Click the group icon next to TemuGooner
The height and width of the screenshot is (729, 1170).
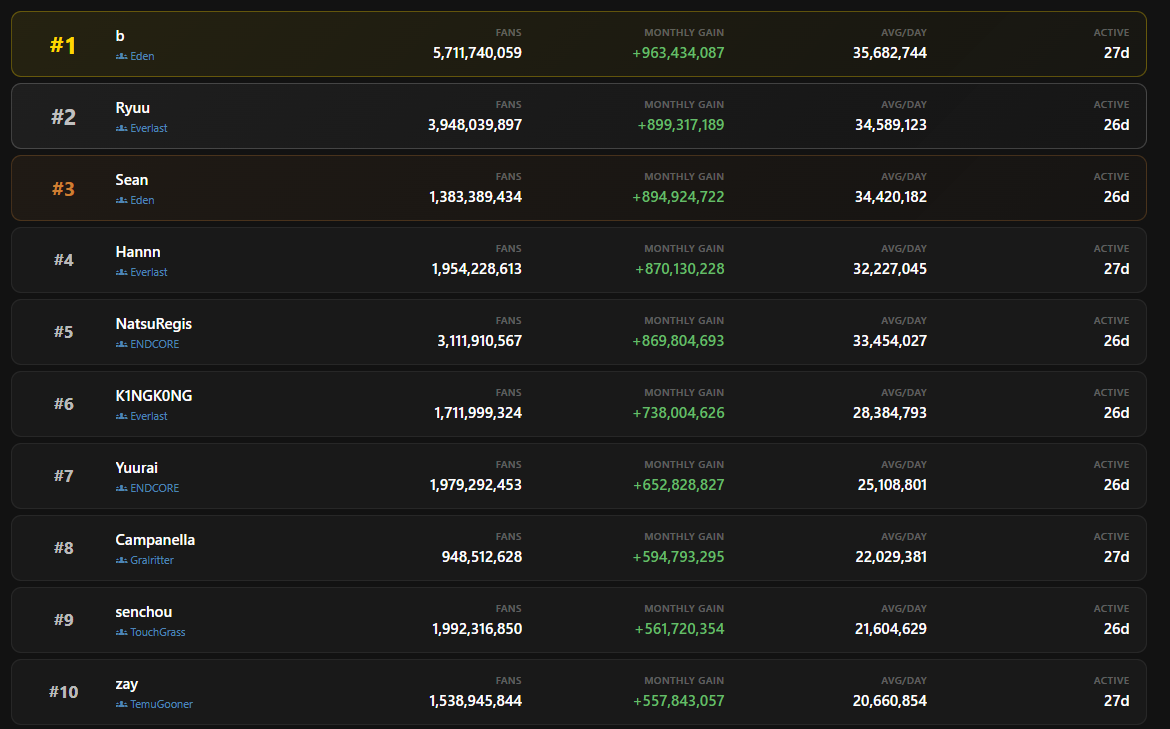[x=122, y=704]
